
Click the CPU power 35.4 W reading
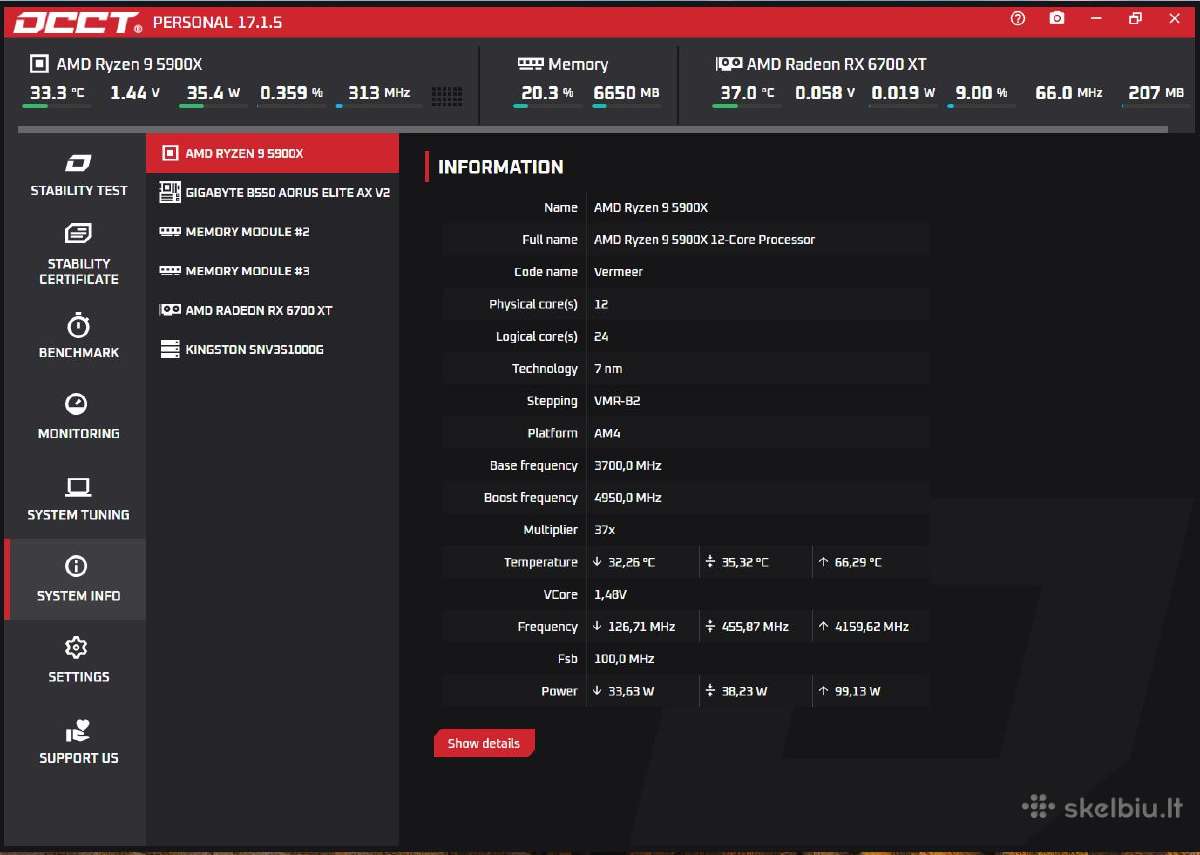point(214,92)
